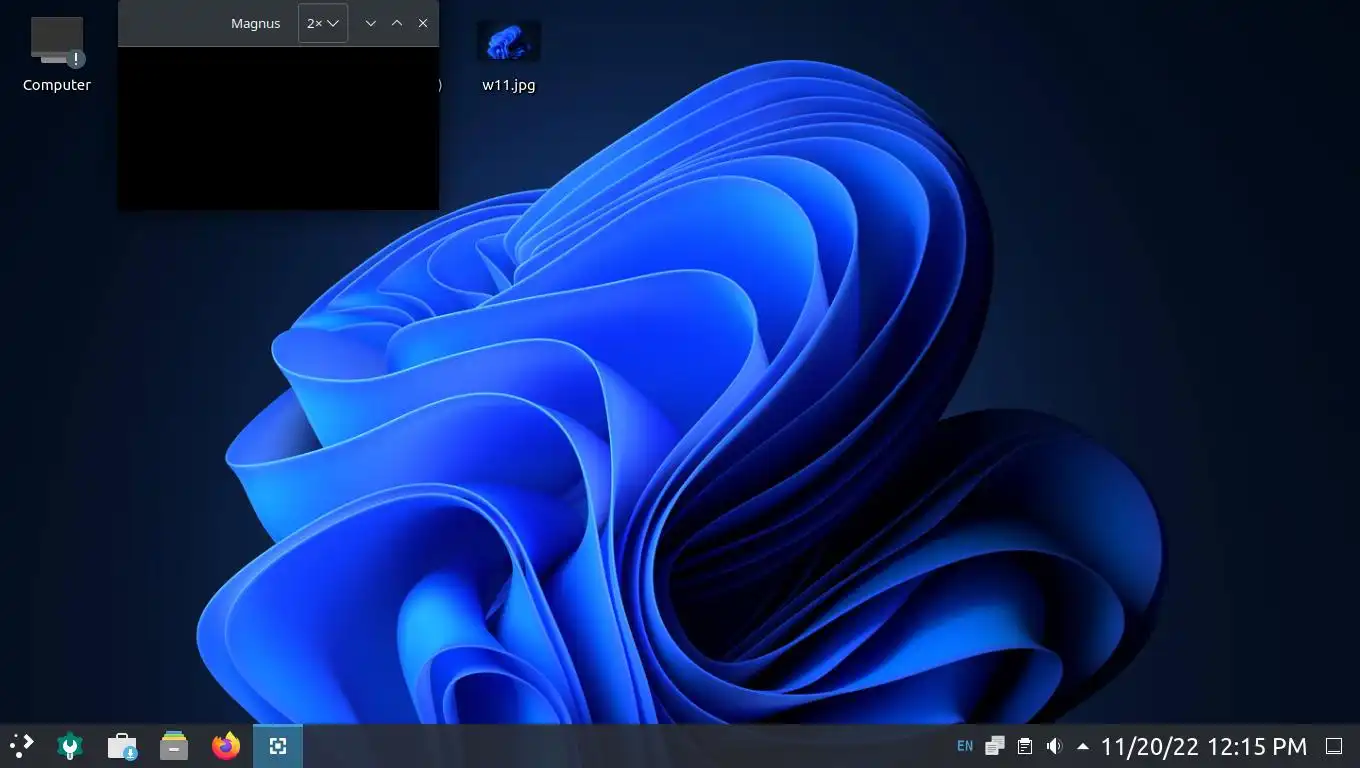
Task: Open the 11/20/22 12:15 PM clock
Action: point(1204,746)
